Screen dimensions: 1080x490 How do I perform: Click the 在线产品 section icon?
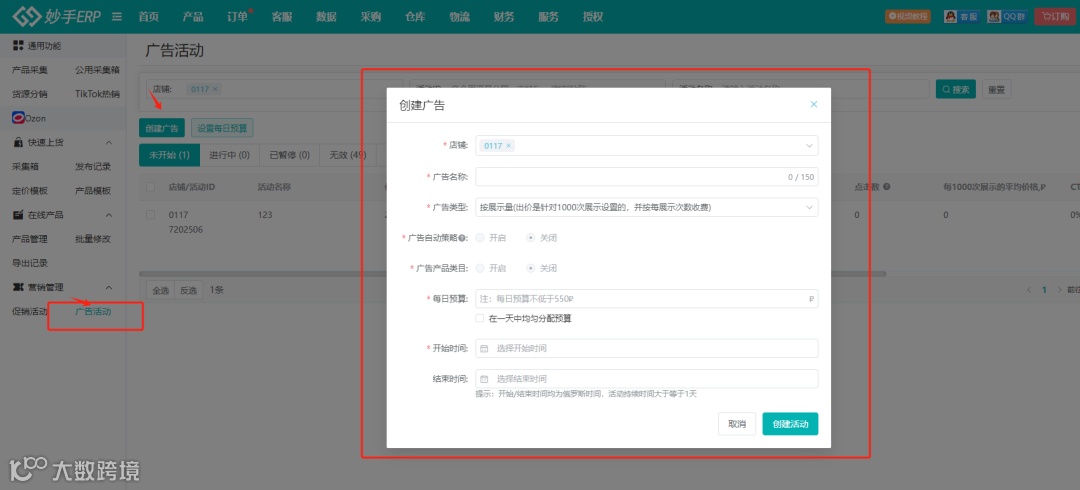18,214
